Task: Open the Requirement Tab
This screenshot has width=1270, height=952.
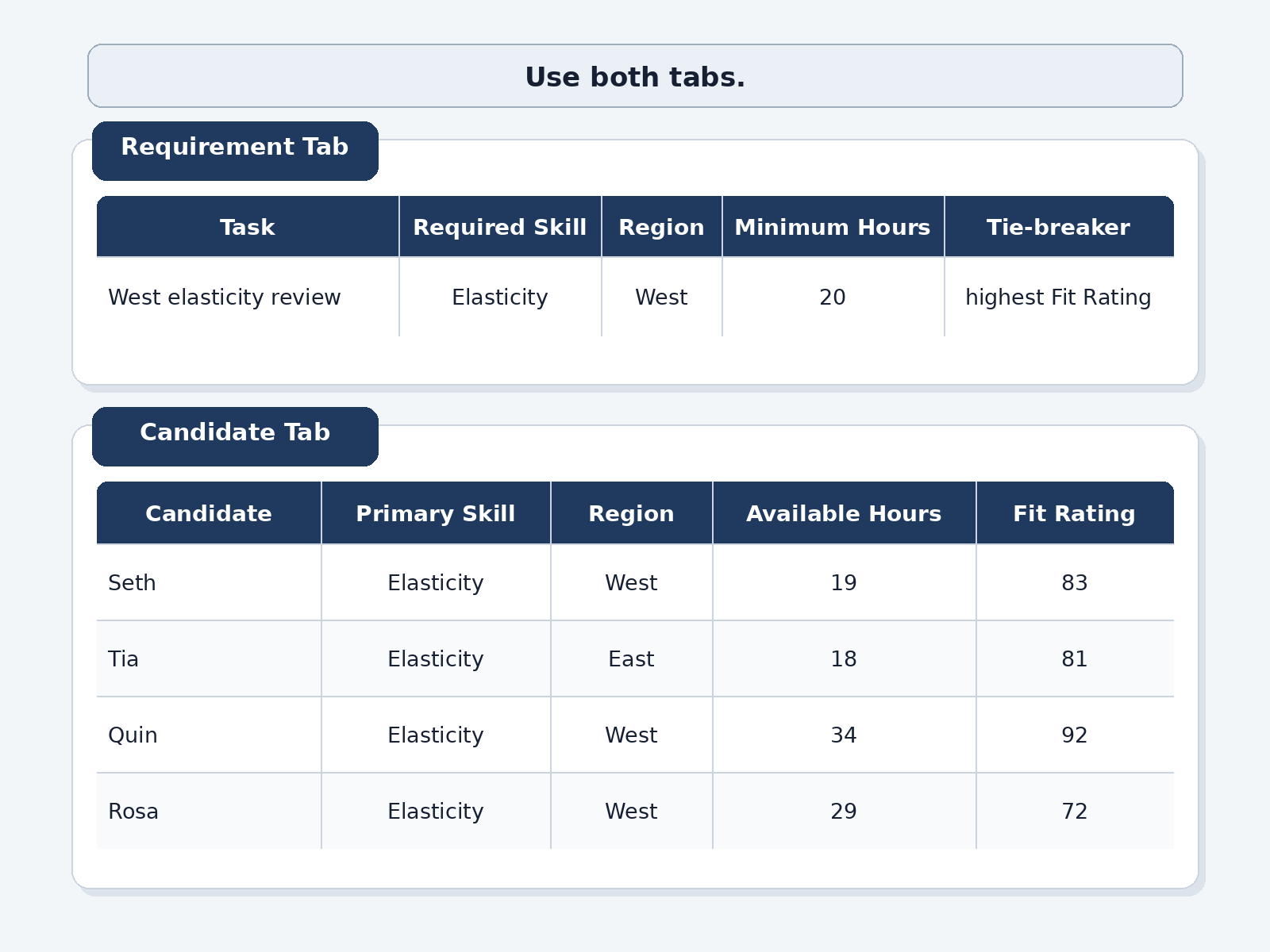Action: (x=235, y=151)
